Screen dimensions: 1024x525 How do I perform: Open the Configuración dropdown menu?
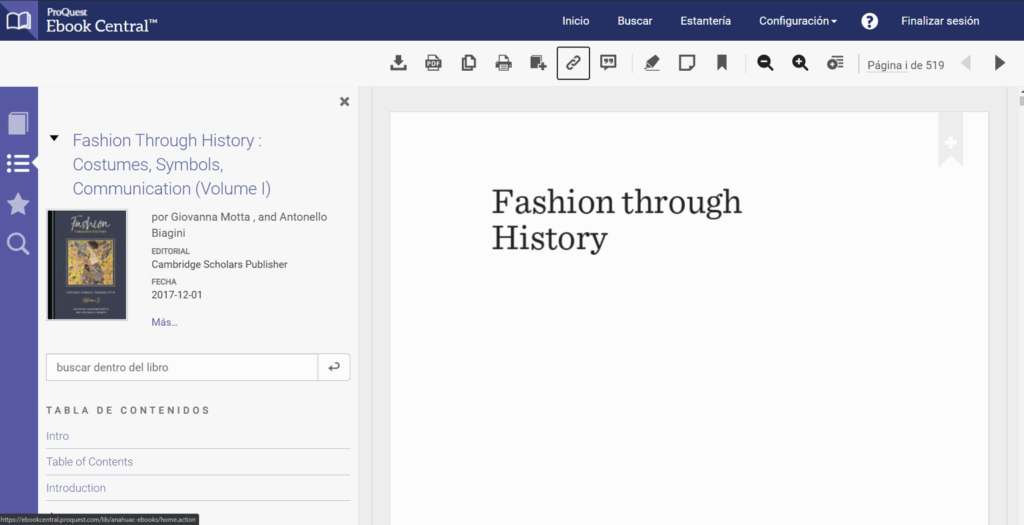(x=797, y=21)
